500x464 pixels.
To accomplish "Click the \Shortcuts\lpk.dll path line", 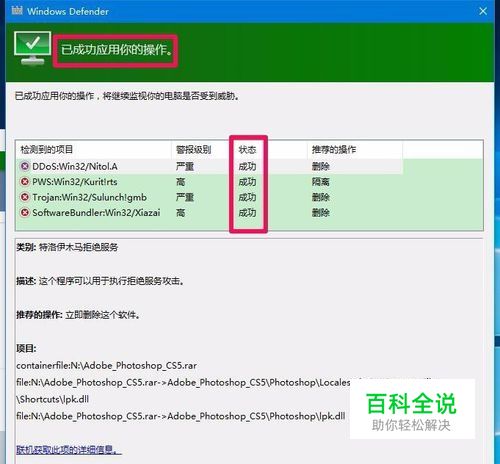I will (53, 399).
